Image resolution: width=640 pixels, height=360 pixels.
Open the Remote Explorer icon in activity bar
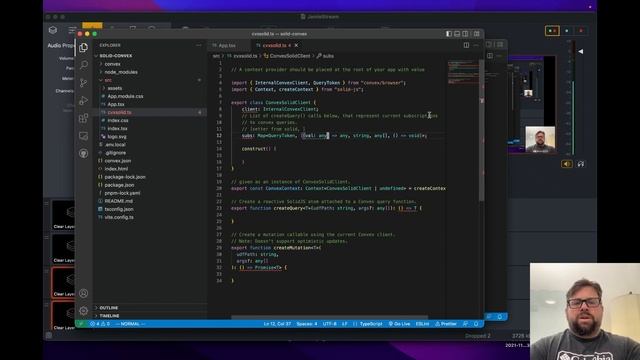84,136
